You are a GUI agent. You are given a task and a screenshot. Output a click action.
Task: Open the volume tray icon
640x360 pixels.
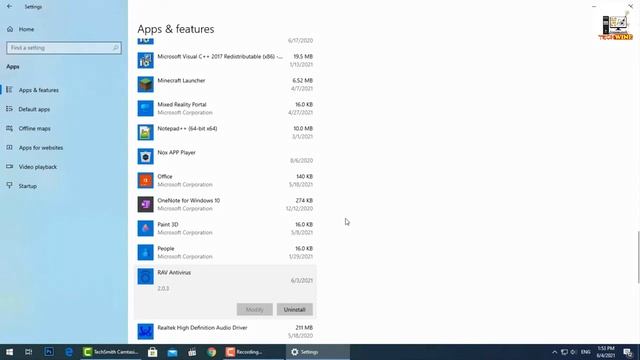tap(573, 352)
